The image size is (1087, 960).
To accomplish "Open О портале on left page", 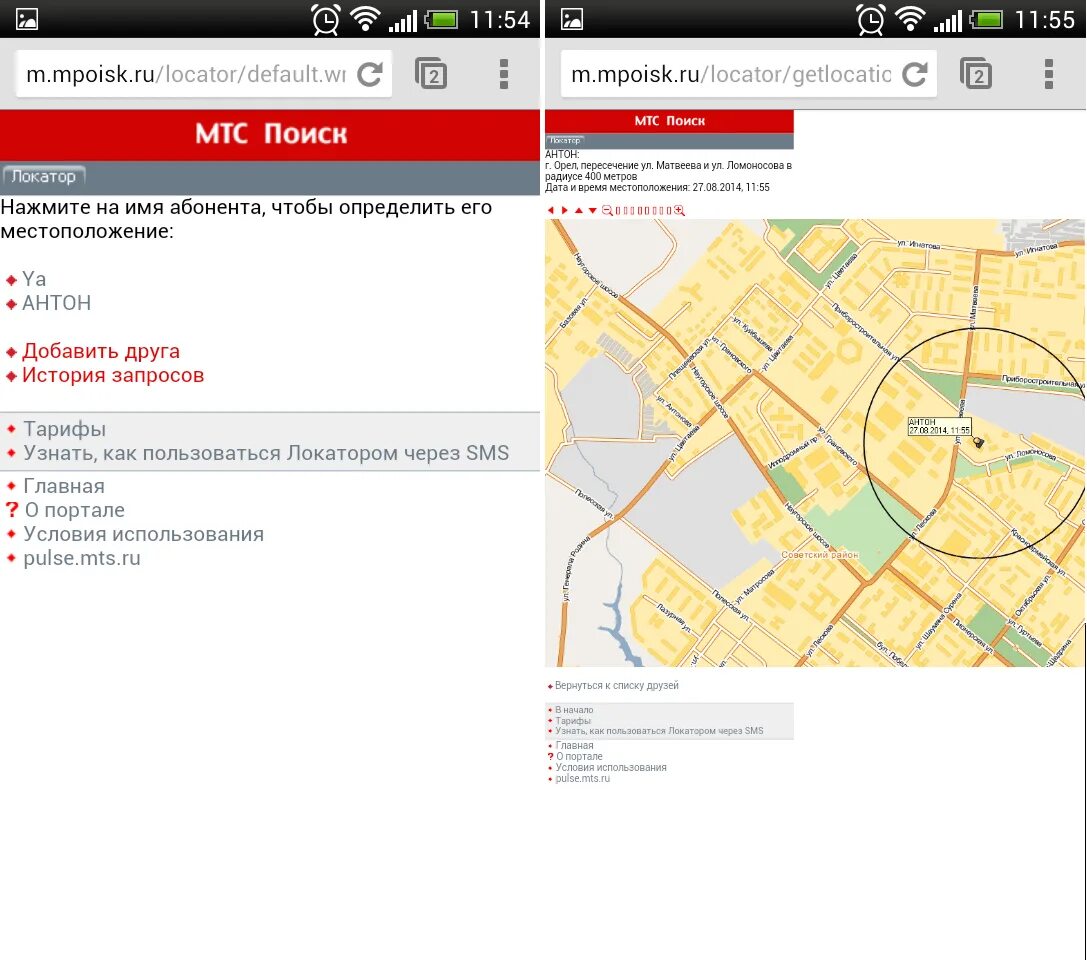I will pyautogui.click(x=75, y=510).
